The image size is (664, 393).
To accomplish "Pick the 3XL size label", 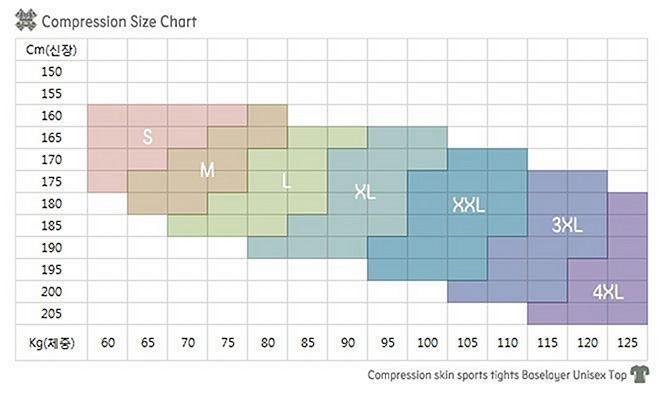I will 567,225.
